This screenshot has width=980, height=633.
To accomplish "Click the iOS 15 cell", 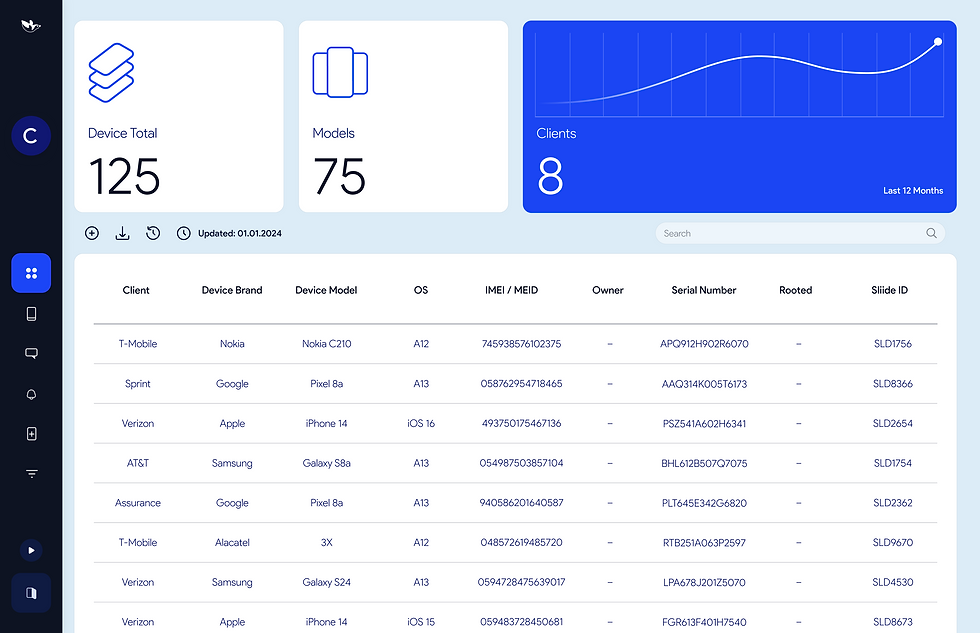I will pyautogui.click(x=421, y=622).
